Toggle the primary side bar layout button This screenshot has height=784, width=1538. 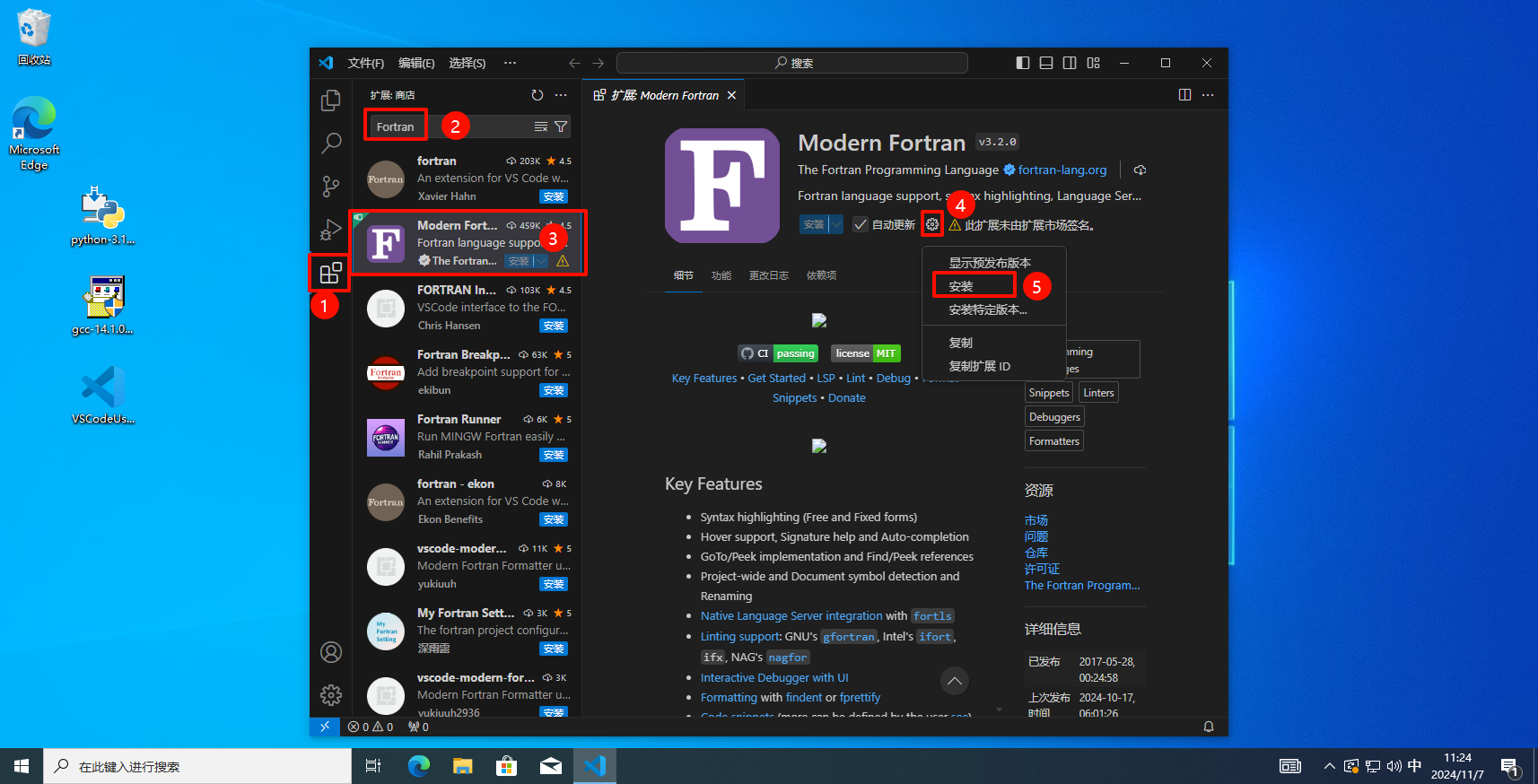click(1022, 63)
